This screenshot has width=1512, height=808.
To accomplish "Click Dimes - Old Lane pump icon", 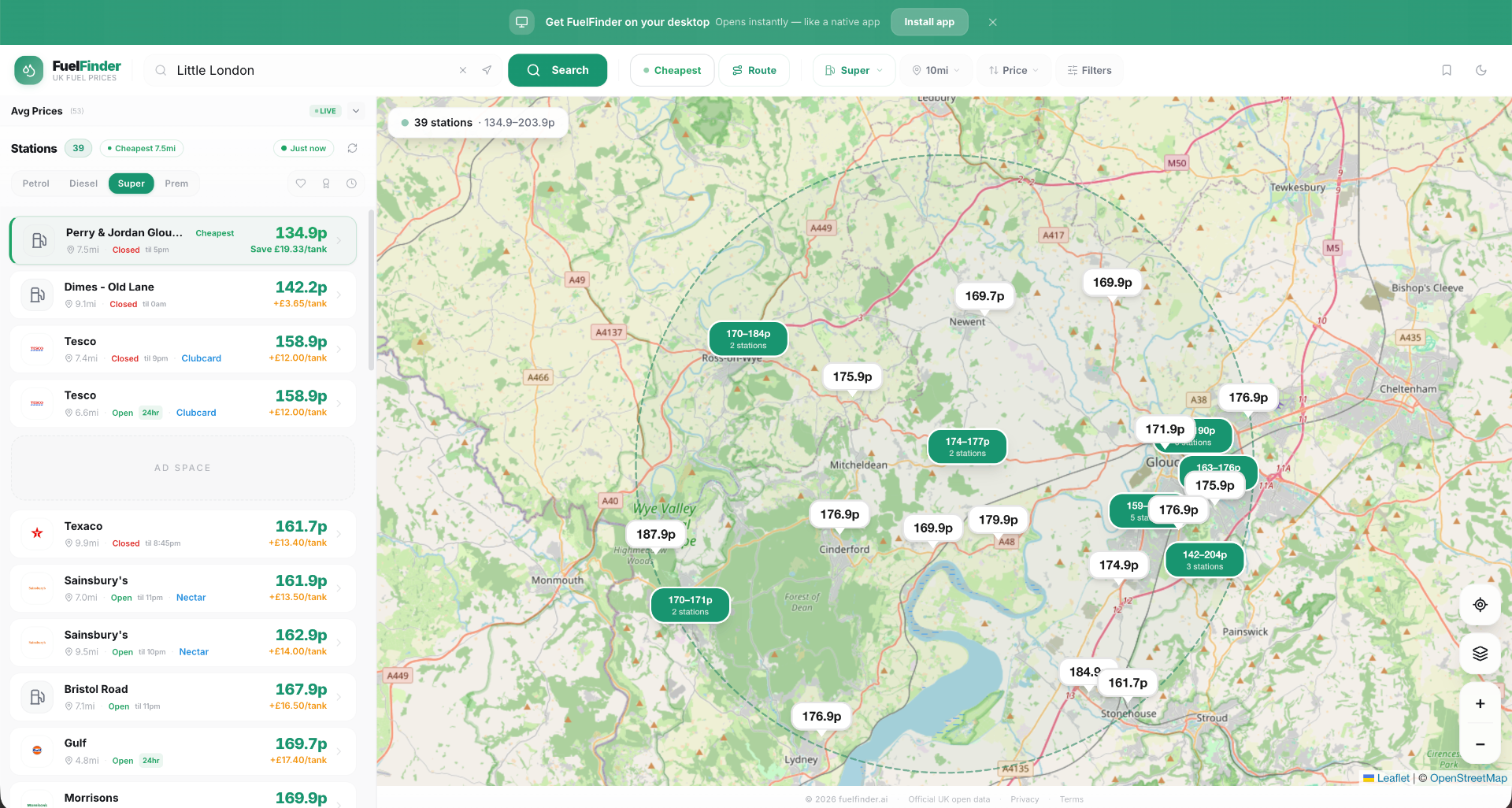I will tap(37, 295).
